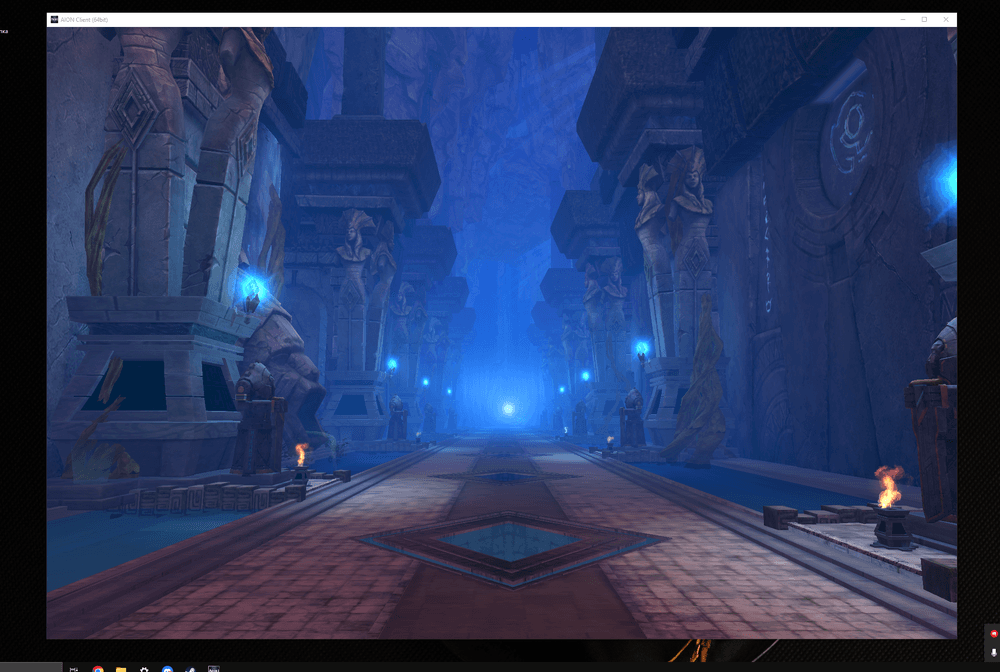Click the white device icon in tray popup
Image resolution: width=1000 pixels, height=672 pixels.
coord(993,652)
